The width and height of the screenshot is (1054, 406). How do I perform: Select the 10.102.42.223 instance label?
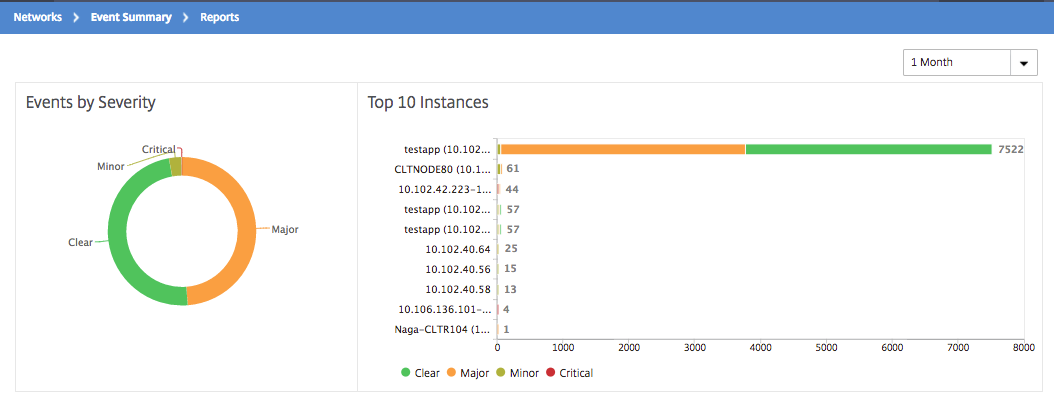(444, 189)
